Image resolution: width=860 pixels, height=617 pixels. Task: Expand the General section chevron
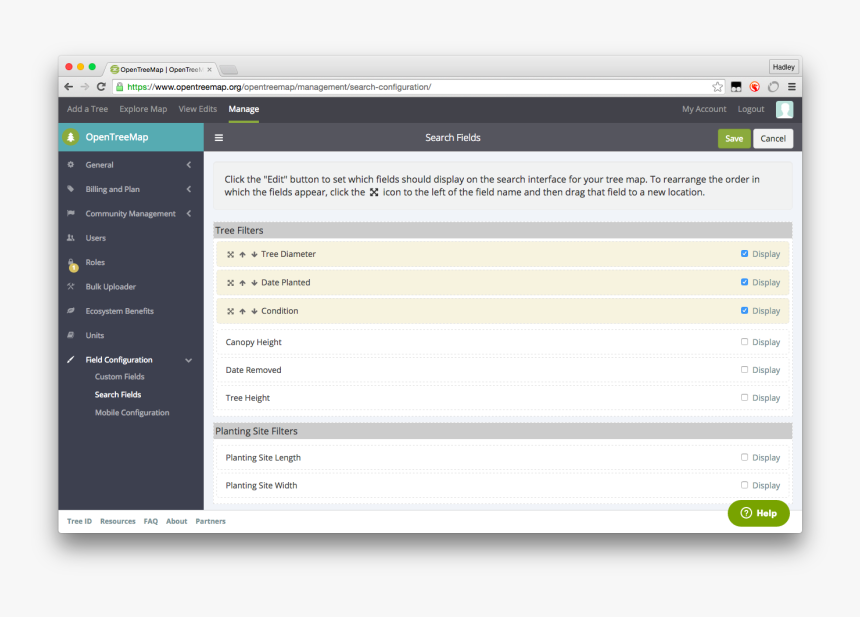tap(189, 165)
